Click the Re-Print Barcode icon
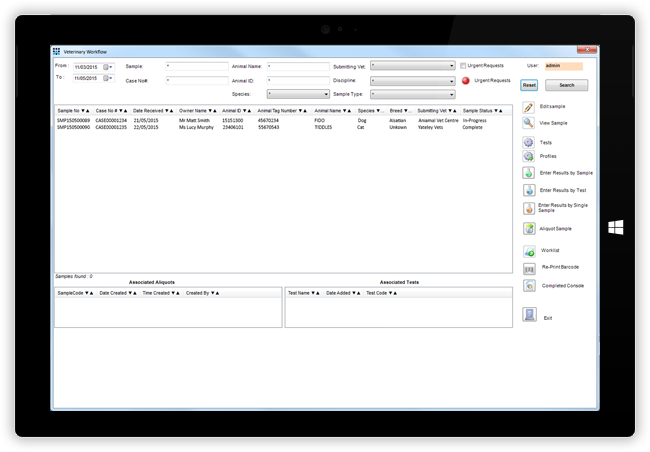The width and height of the screenshot is (650, 452). click(529, 269)
